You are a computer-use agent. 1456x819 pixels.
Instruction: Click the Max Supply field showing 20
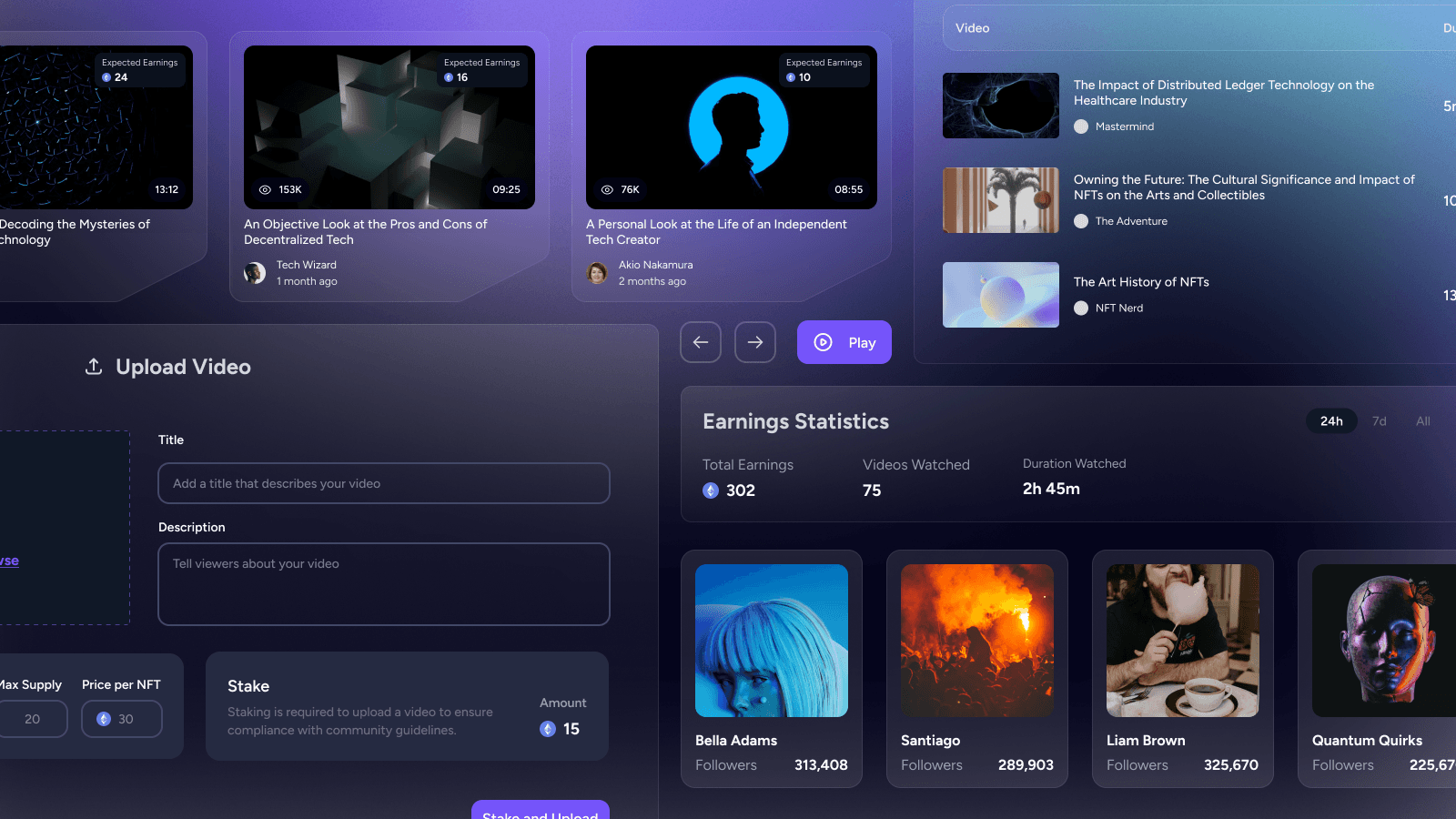coord(33,719)
